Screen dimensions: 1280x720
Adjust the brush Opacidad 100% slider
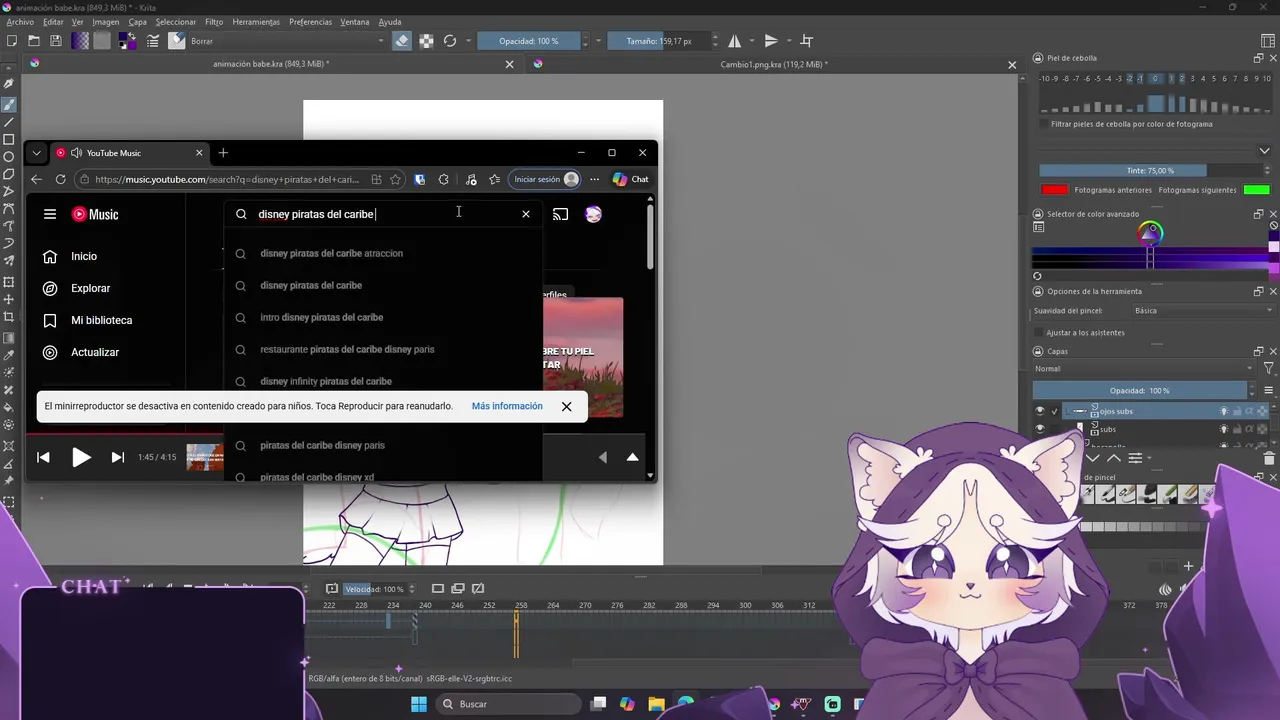pyautogui.click(x=530, y=41)
